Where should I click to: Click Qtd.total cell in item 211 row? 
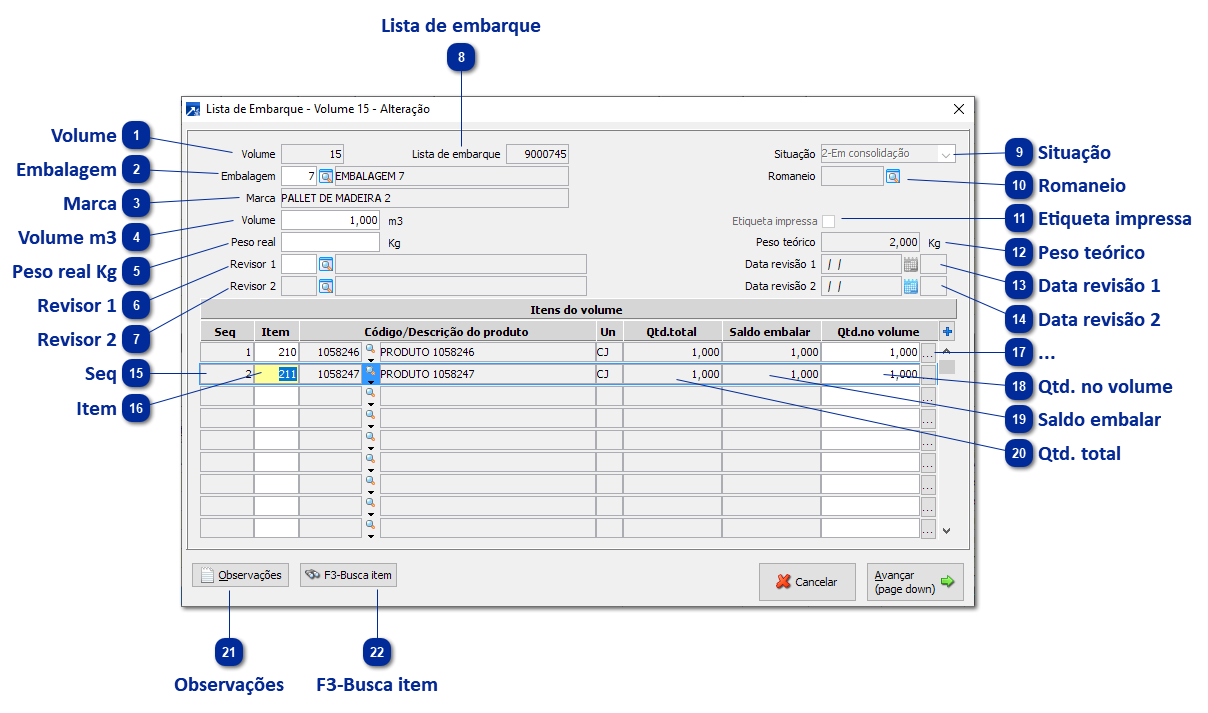coord(672,374)
